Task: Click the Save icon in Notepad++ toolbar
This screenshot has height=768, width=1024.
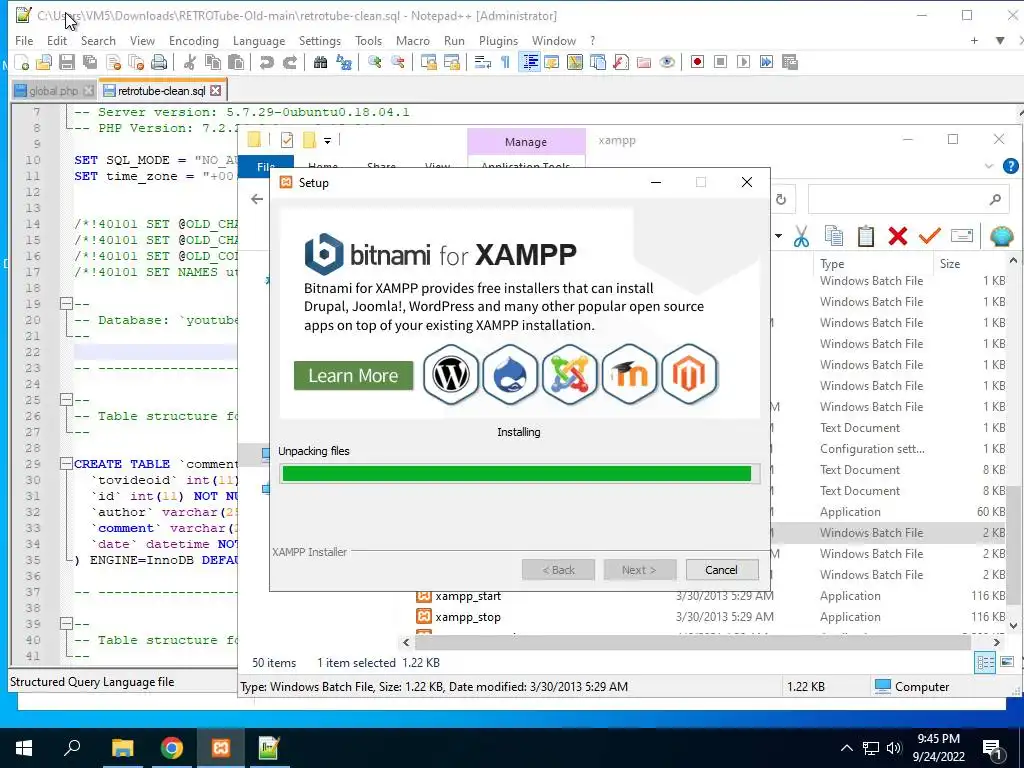Action: point(67,62)
